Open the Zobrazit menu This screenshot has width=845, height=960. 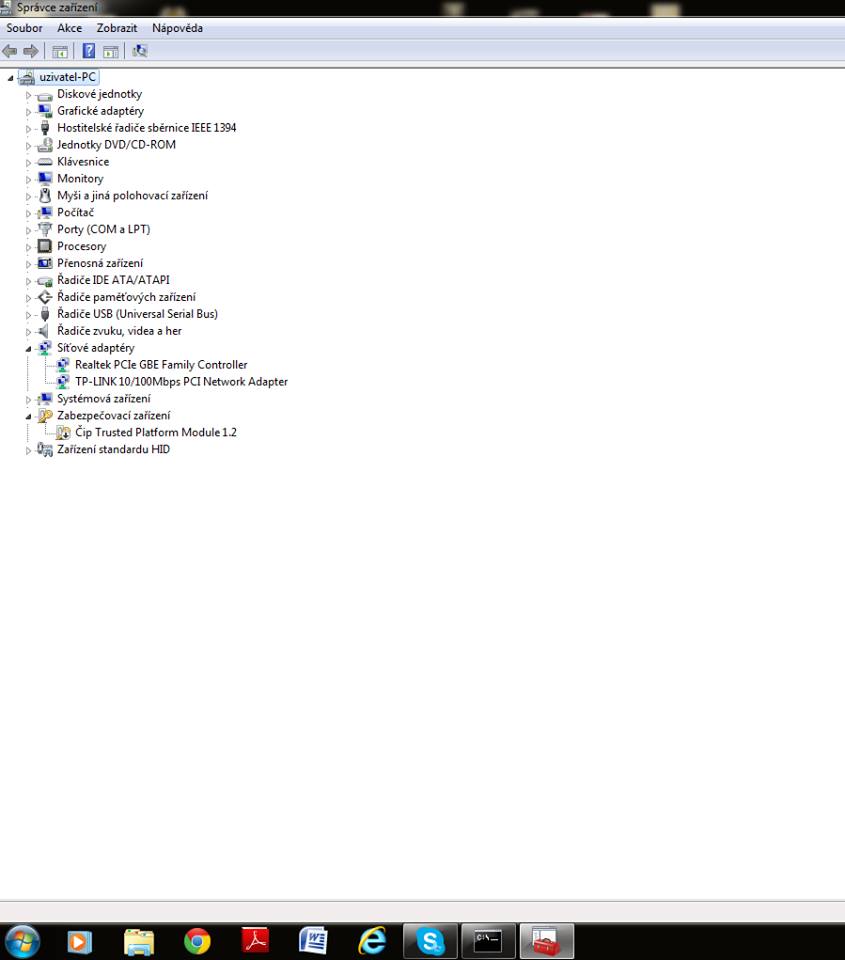(x=116, y=28)
